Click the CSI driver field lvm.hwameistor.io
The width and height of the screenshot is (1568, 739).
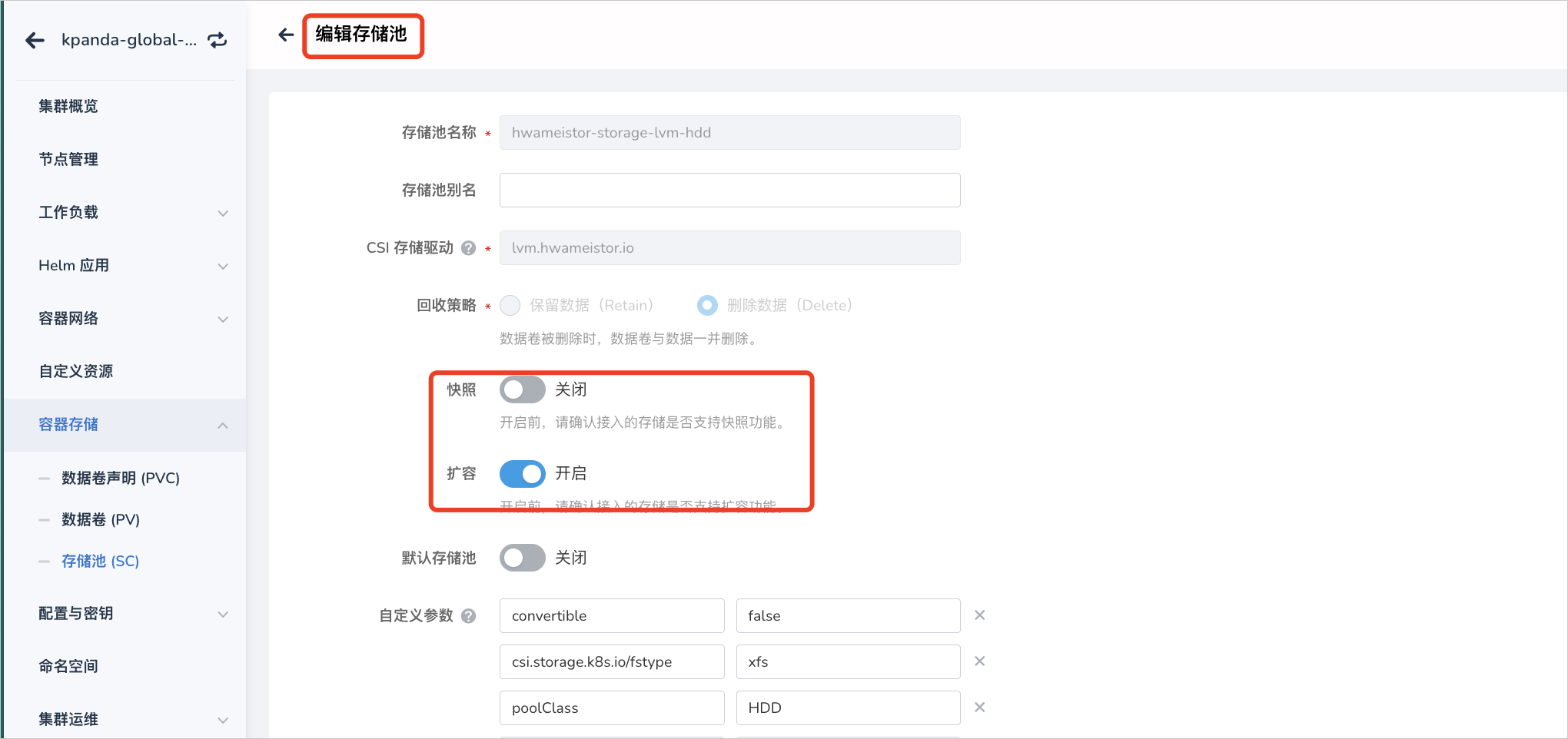[730, 247]
